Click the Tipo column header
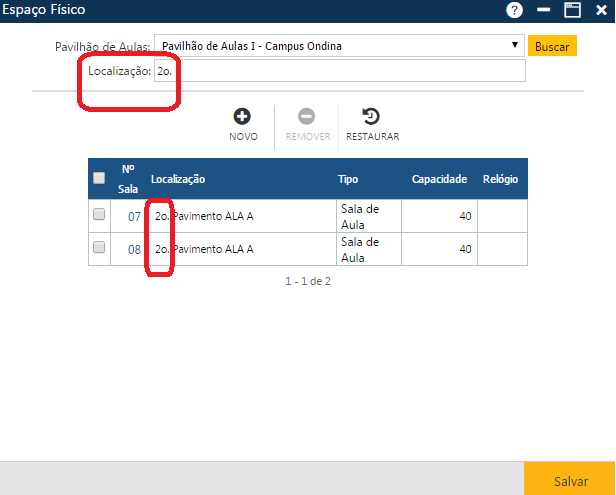The width and height of the screenshot is (616, 495). 348,179
